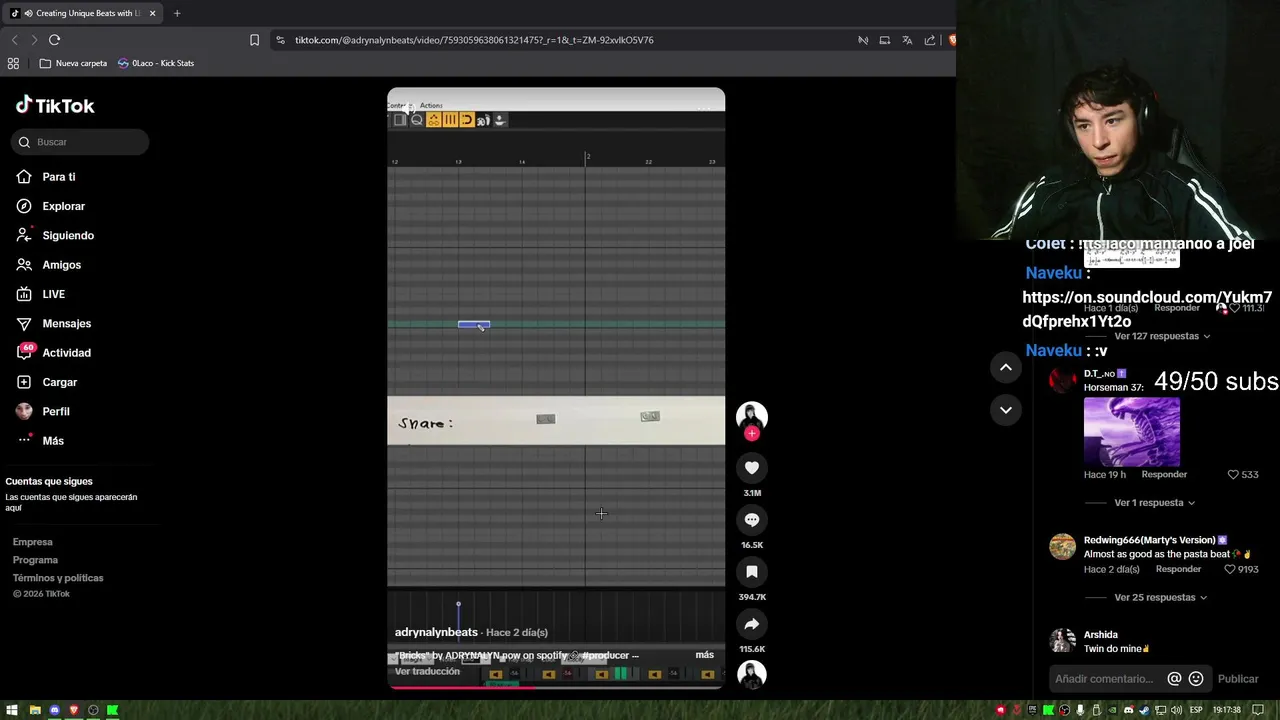Open Empresa footer link

pos(33,542)
